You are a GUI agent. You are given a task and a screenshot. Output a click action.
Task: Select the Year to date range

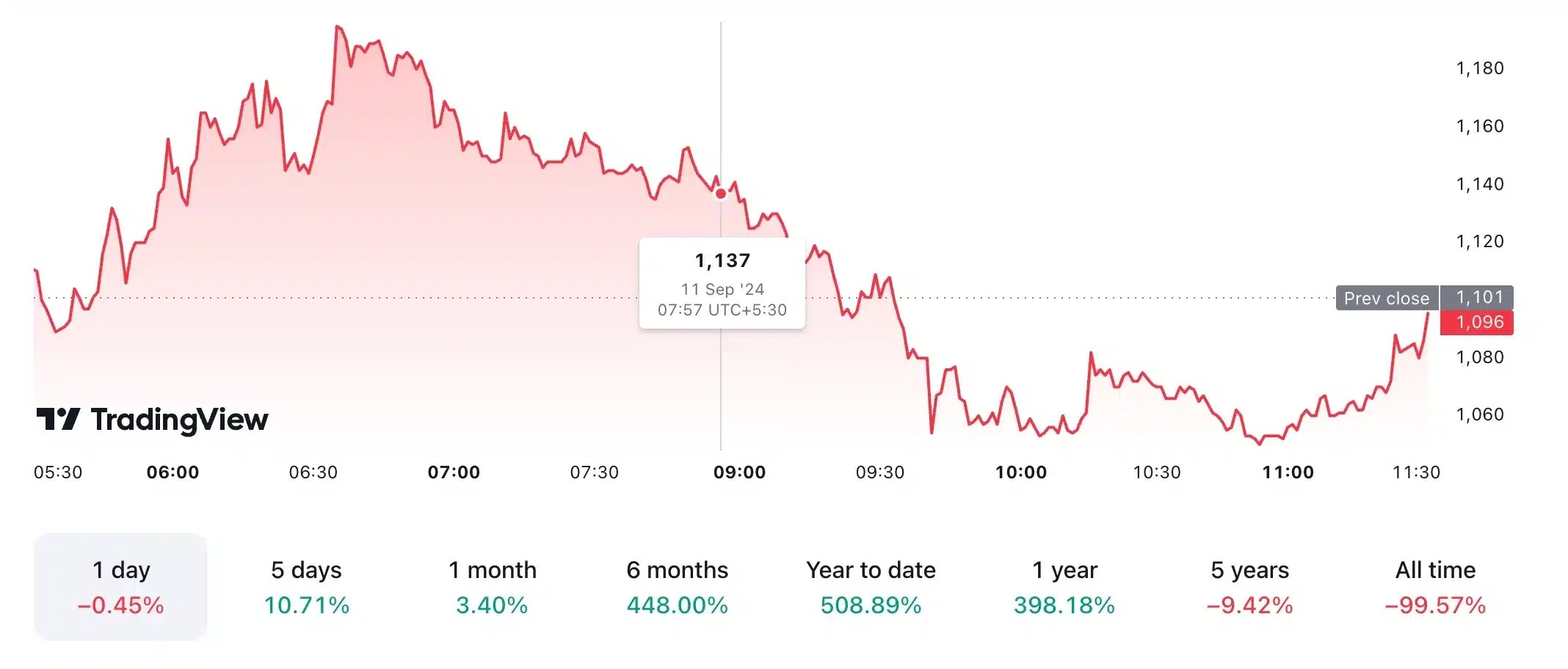tap(871, 587)
